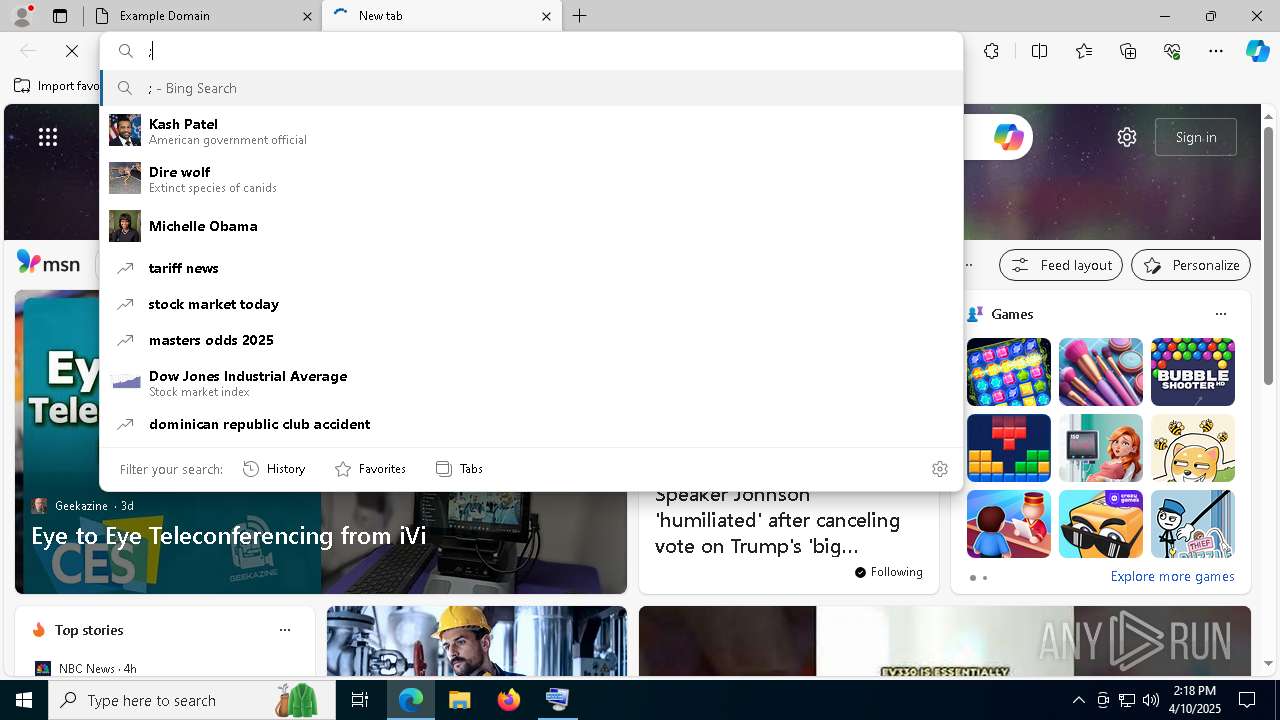
Task: Select the masters odds 2025 suggestion
Action: click(x=531, y=340)
